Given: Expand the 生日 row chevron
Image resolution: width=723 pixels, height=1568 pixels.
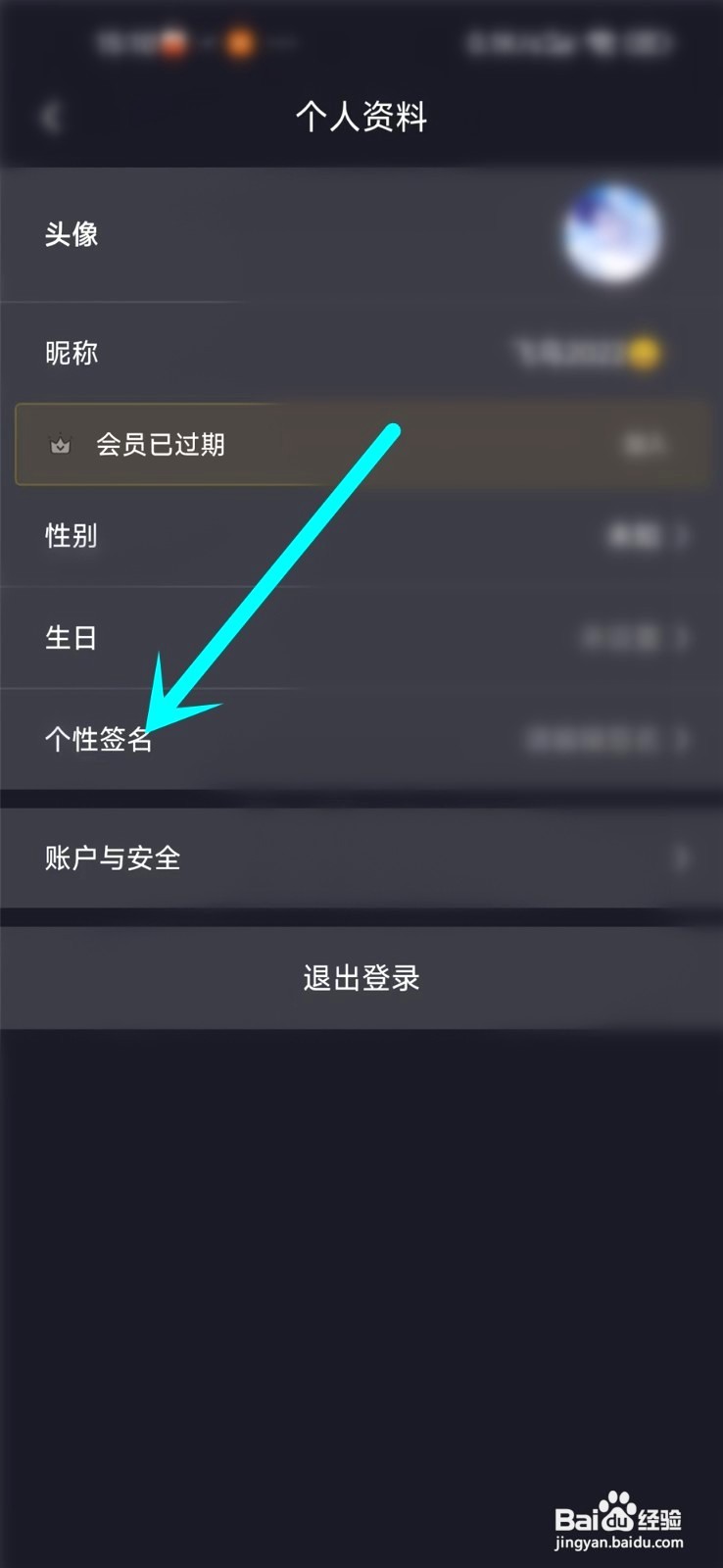Looking at the screenshot, I should 683,638.
